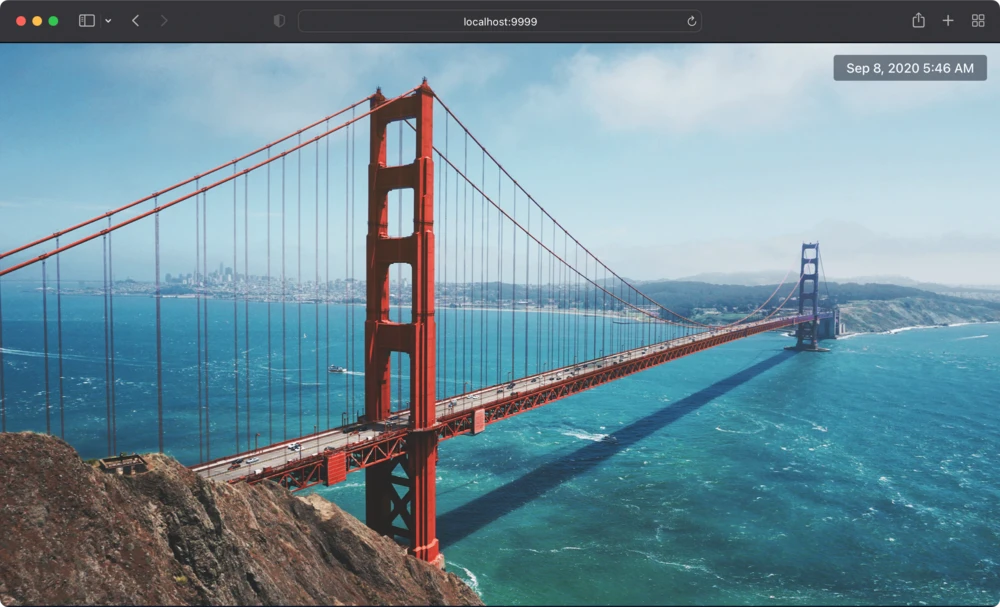Minimize the window with yellow button

pyautogui.click(x=37, y=21)
